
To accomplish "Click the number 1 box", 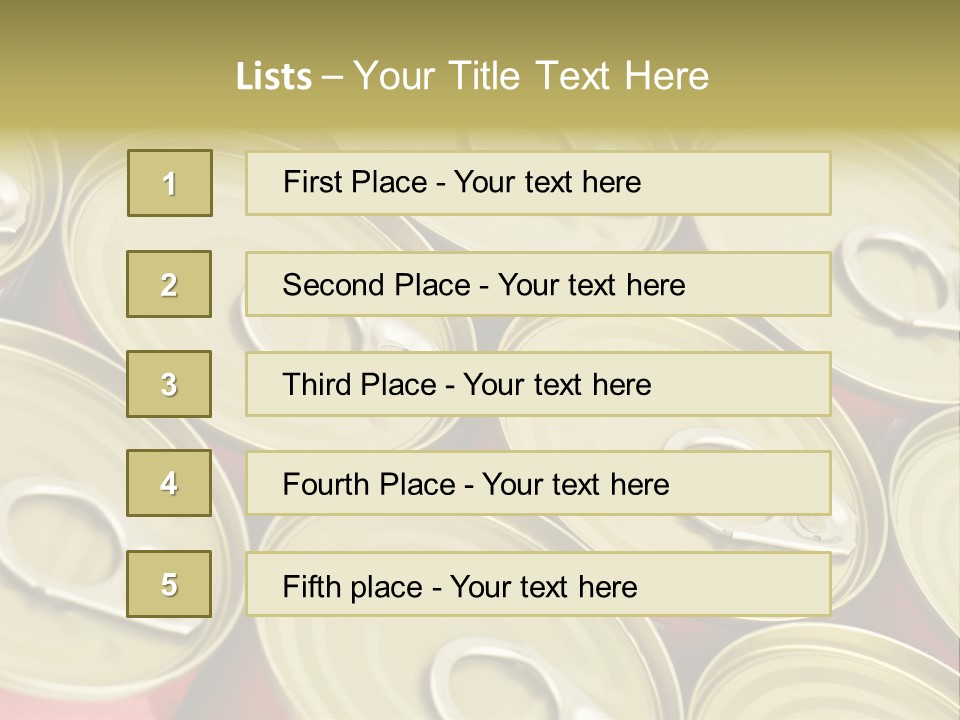I will [170, 183].
